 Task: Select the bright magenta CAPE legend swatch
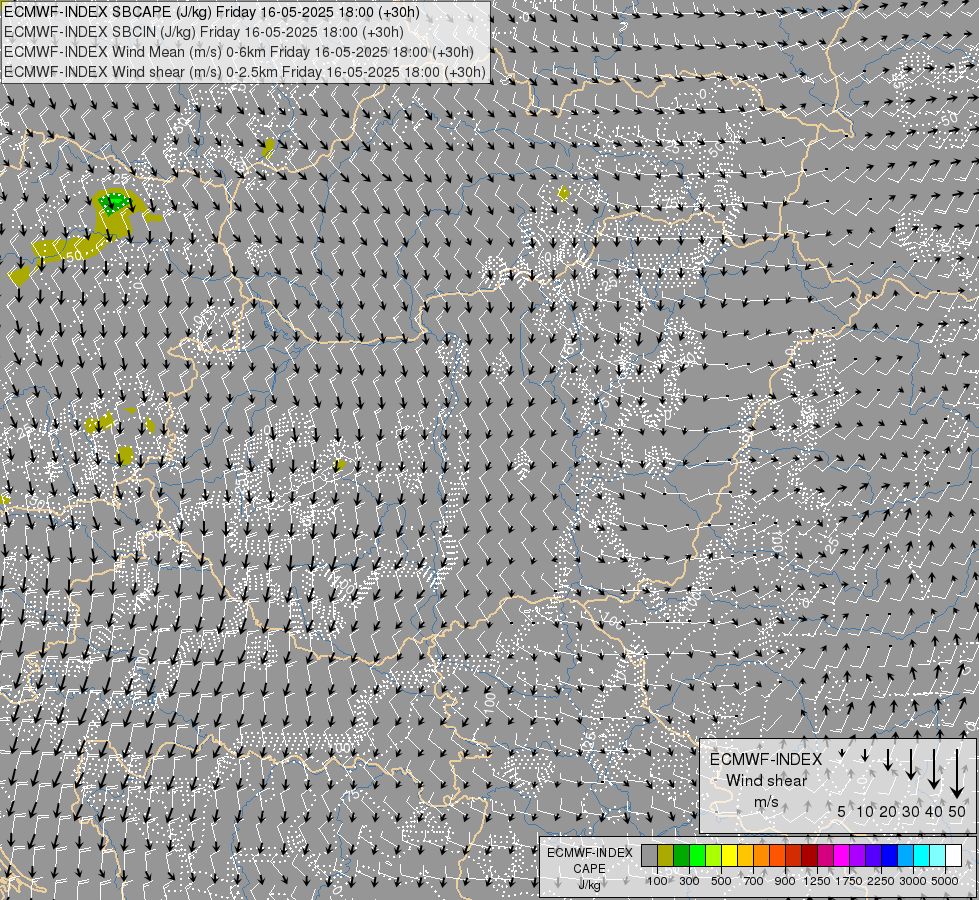pos(842,856)
